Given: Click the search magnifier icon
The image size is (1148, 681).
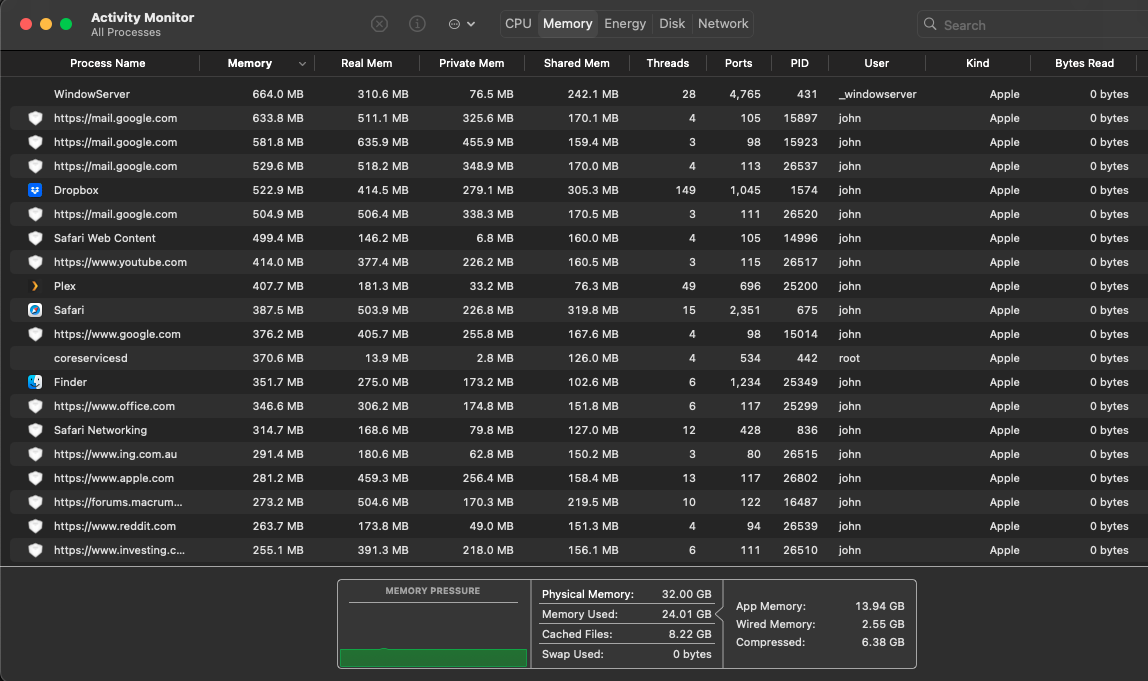Looking at the screenshot, I should click(x=930, y=24).
